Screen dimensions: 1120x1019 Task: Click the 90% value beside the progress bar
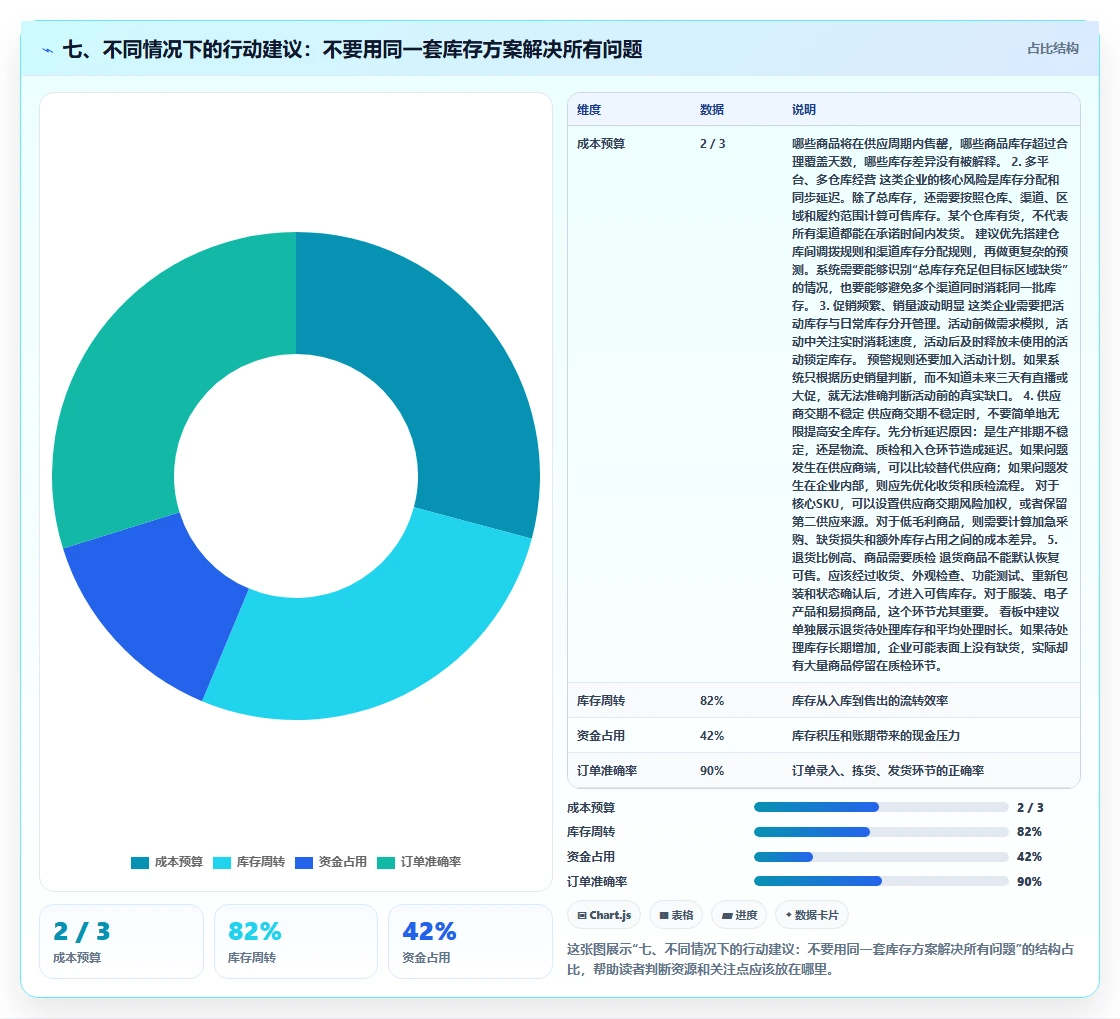click(x=1029, y=881)
